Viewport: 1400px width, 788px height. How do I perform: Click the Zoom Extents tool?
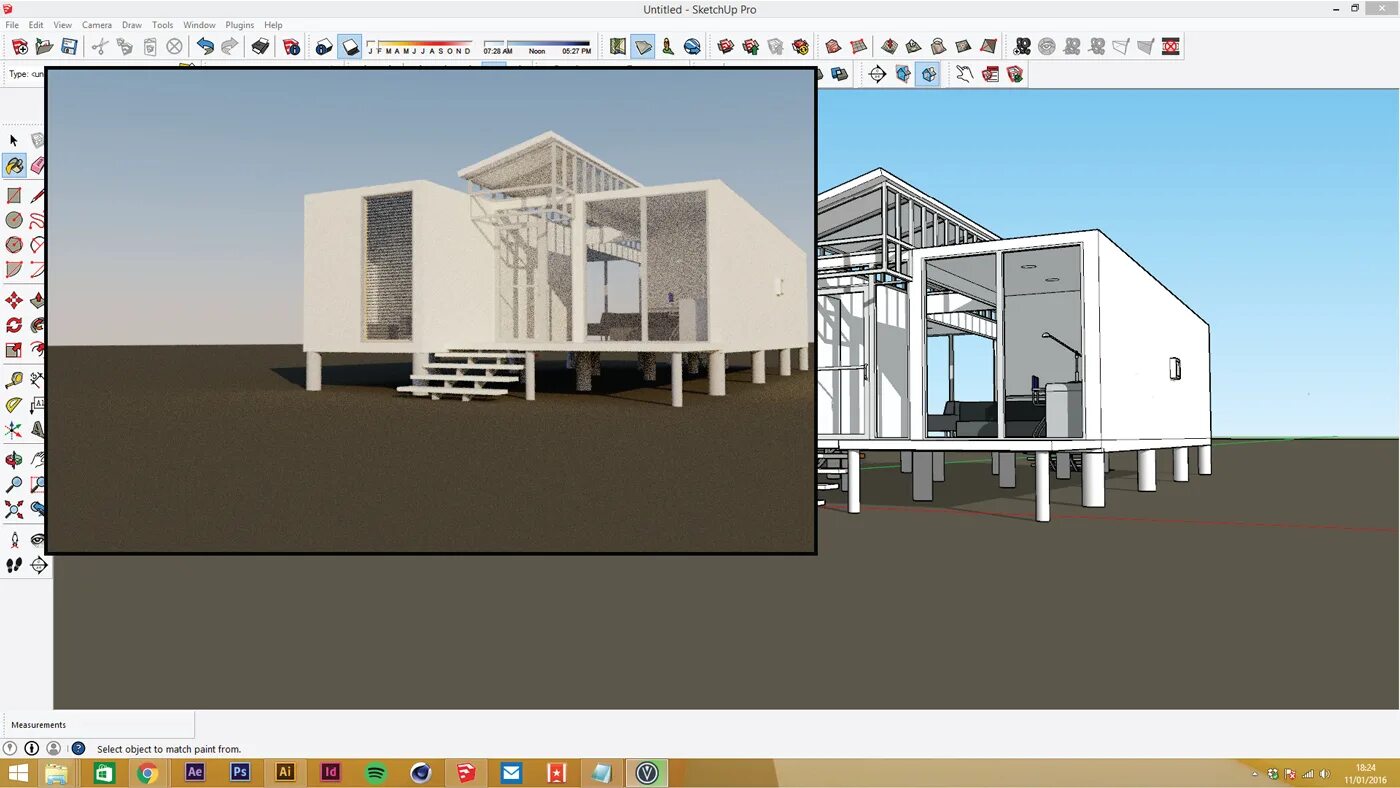coord(14,510)
